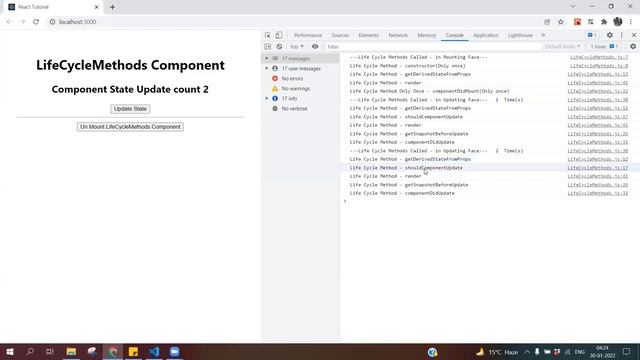Switch to the Sources tab
640x360 pixels.
click(x=340, y=35)
